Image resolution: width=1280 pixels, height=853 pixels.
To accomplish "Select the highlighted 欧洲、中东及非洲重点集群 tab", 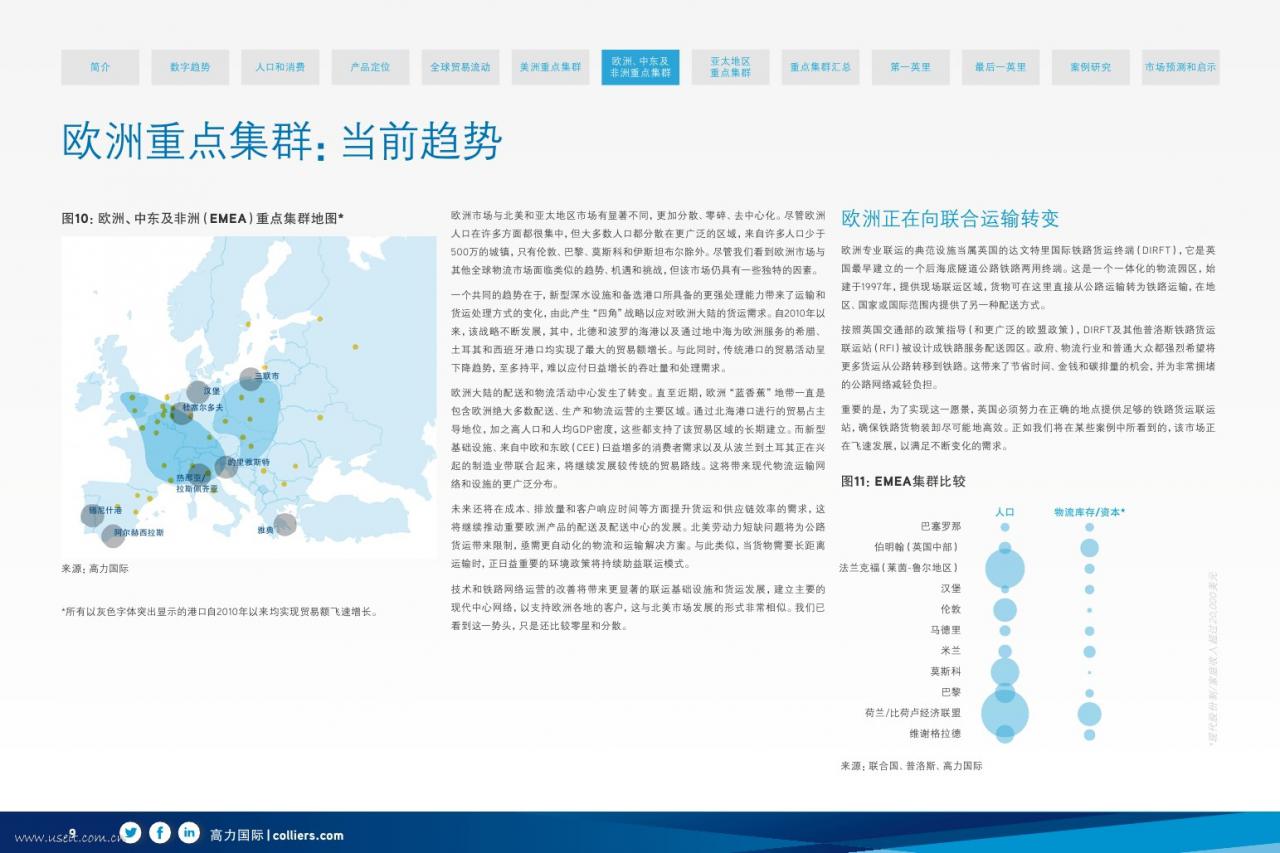I will [x=640, y=67].
